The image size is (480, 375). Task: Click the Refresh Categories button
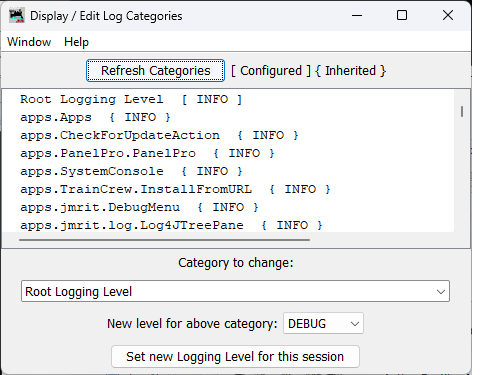[155, 71]
